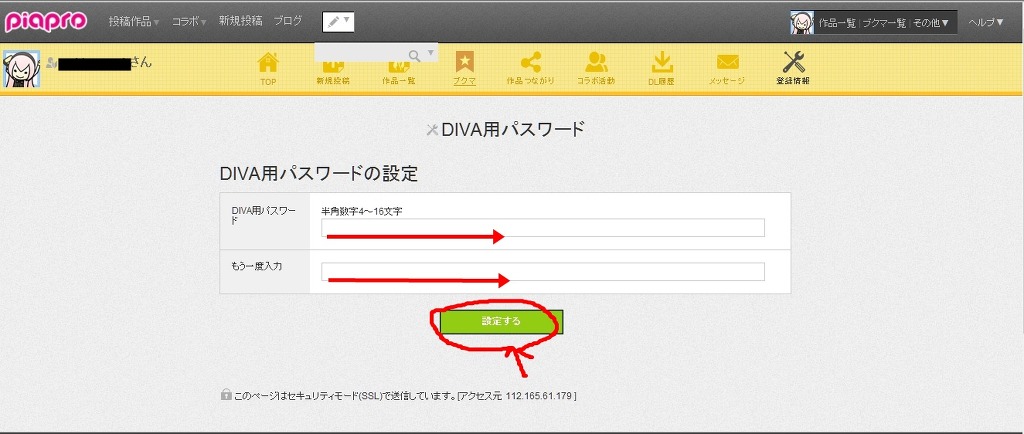This screenshot has height=434, width=1024.
Task: Open the コラボ dropdown menu
Action: tap(189, 22)
